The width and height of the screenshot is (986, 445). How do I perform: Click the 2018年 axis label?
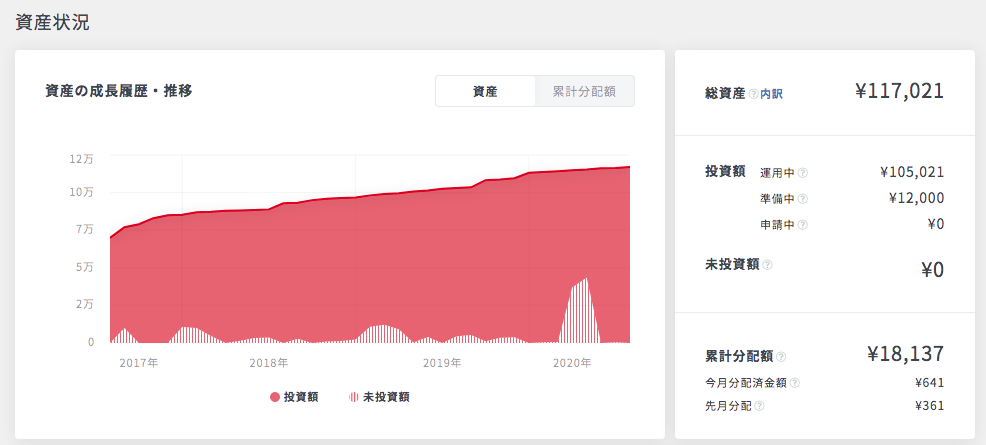(x=269, y=363)
